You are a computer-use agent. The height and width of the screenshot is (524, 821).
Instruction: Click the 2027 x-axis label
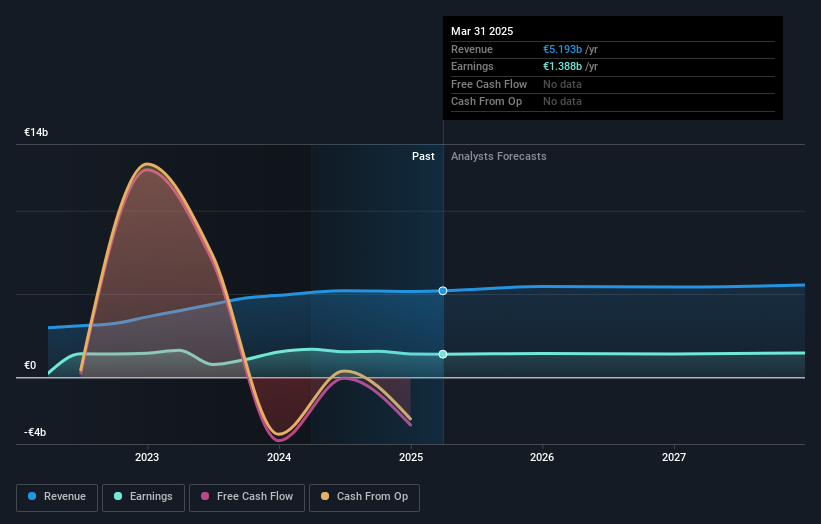pyautogui.click(x=674, y=457)
